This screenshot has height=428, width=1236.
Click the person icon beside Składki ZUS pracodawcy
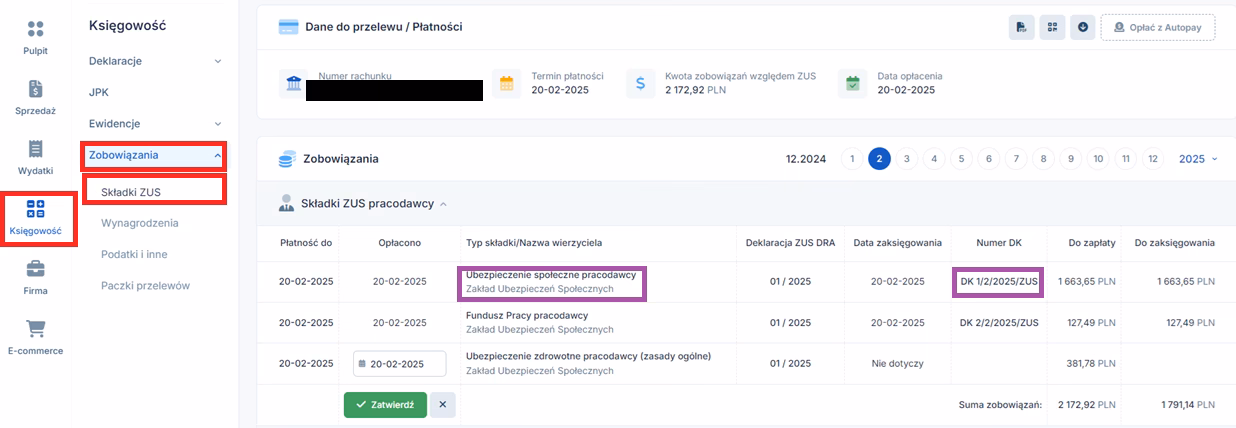[286, 203]
